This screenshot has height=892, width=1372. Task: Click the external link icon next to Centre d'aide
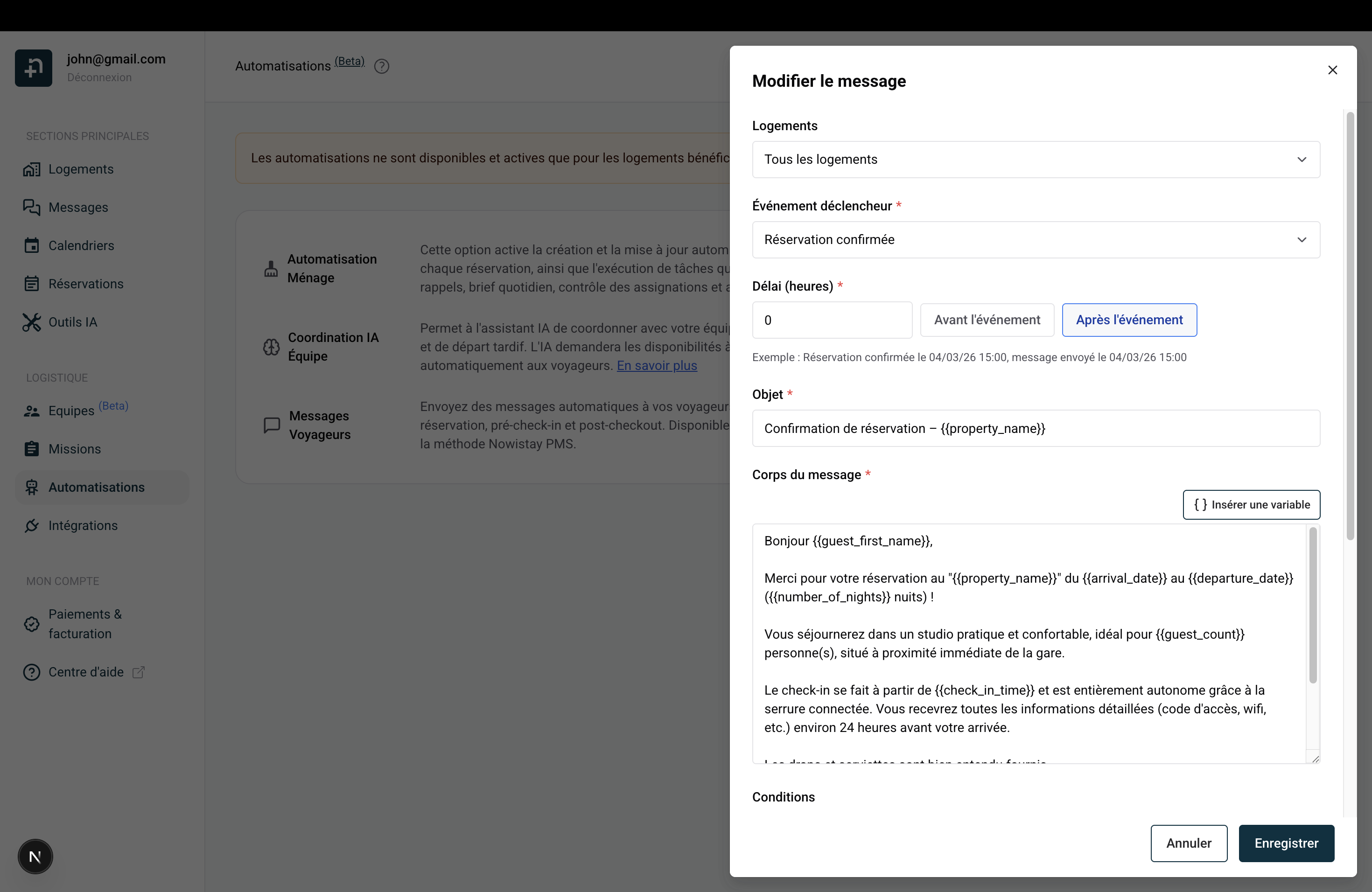click(x=138, y=671)
